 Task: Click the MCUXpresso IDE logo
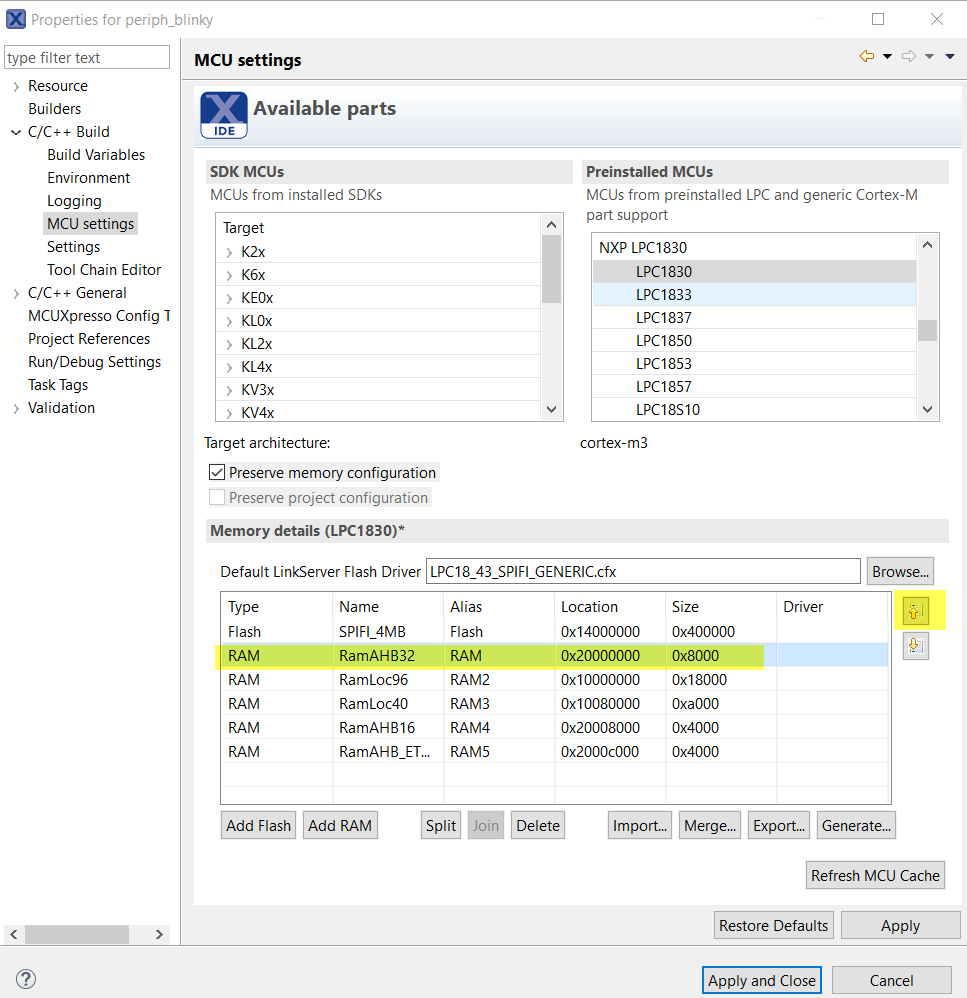(223, 115)
